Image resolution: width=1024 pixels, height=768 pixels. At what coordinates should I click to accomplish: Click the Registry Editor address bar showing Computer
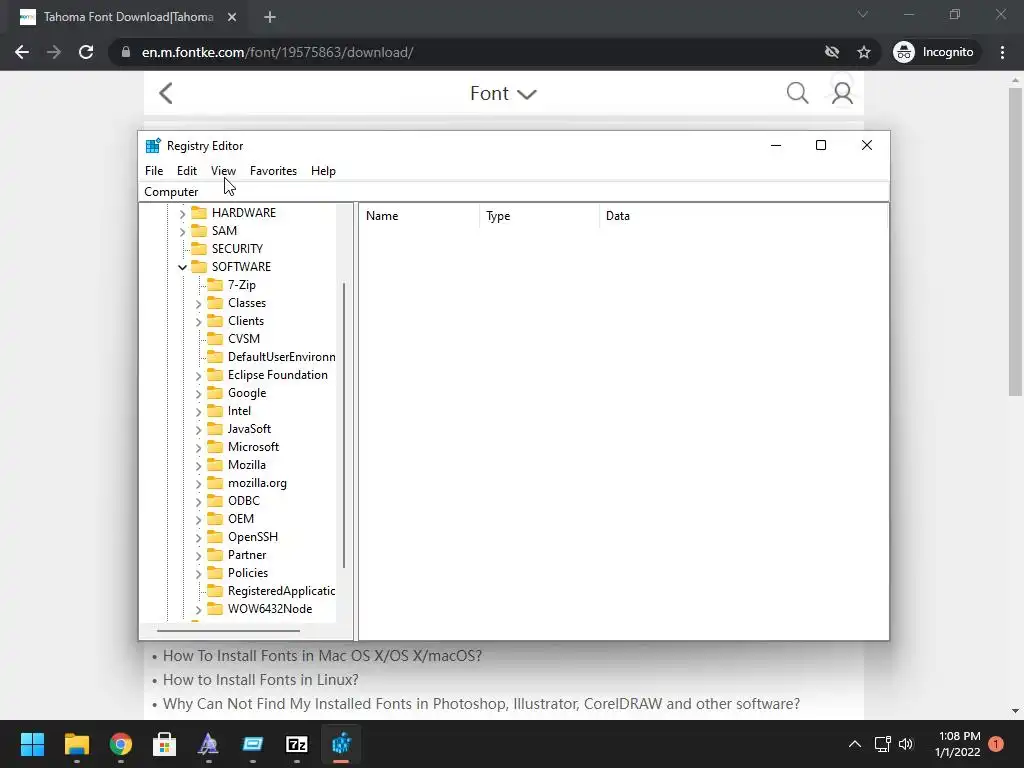point(514,191)
